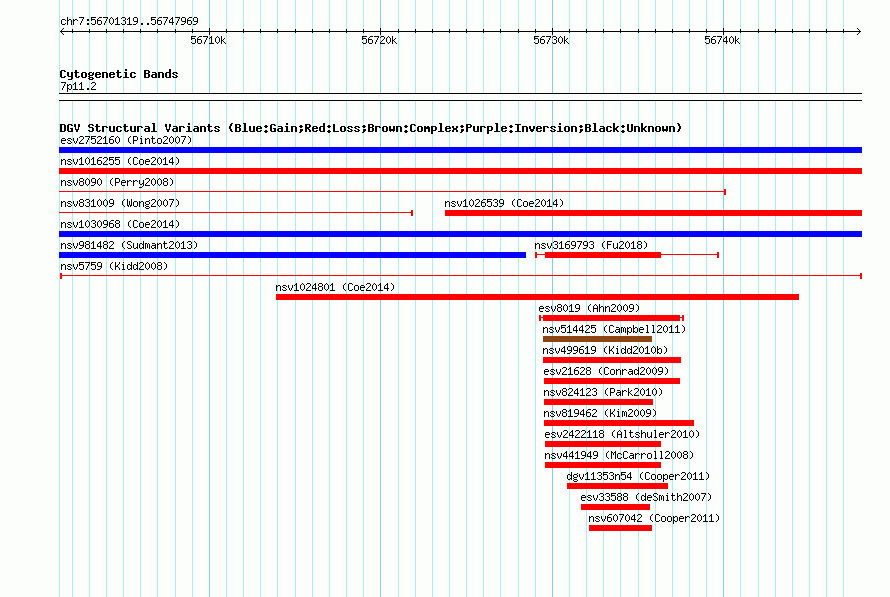Screen dimensions: 890x597
Task: Click the nsv824123 (Park2010) red bar
Action: coord(598,402)
